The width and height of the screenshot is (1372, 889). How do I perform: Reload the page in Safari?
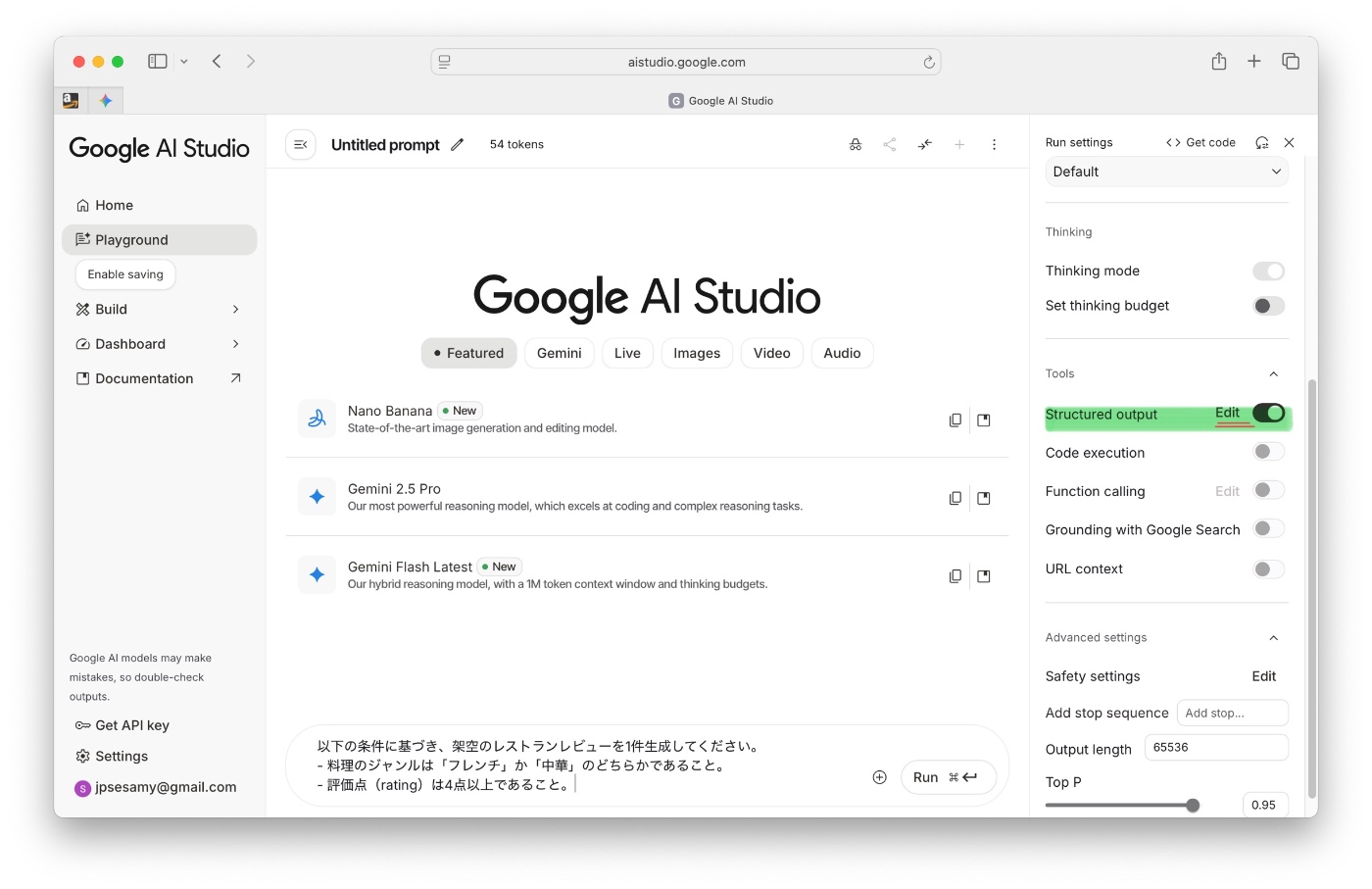tap(929, 62)
